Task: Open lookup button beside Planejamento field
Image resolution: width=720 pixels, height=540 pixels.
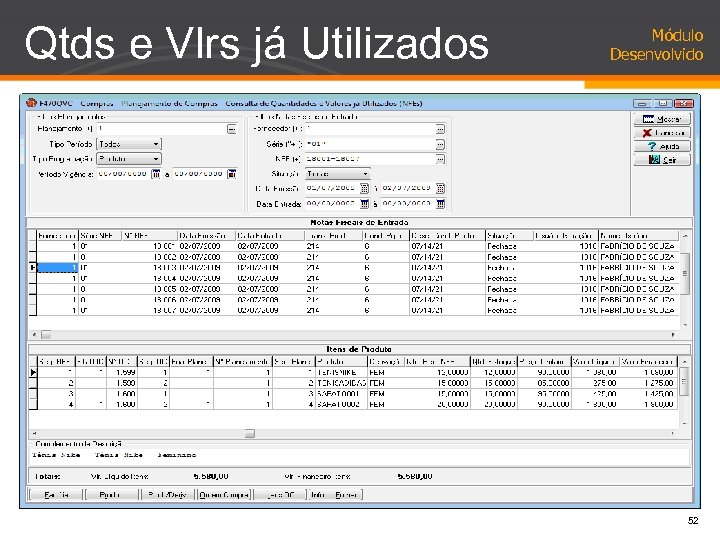Action: [x=232, y=129]
